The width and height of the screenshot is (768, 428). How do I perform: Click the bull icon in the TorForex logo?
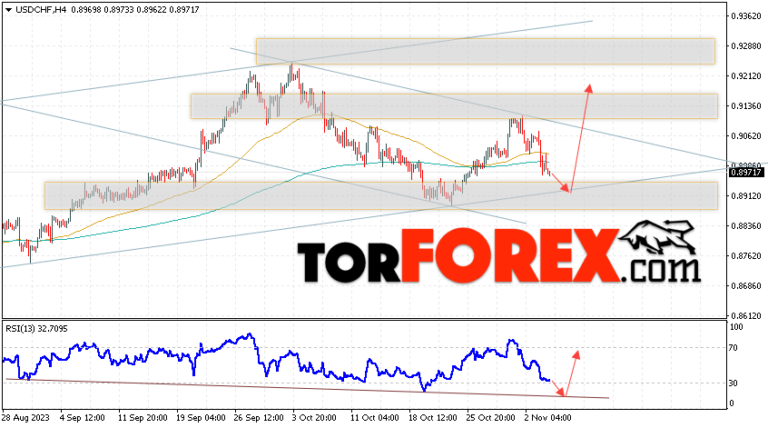pos(655,240)
